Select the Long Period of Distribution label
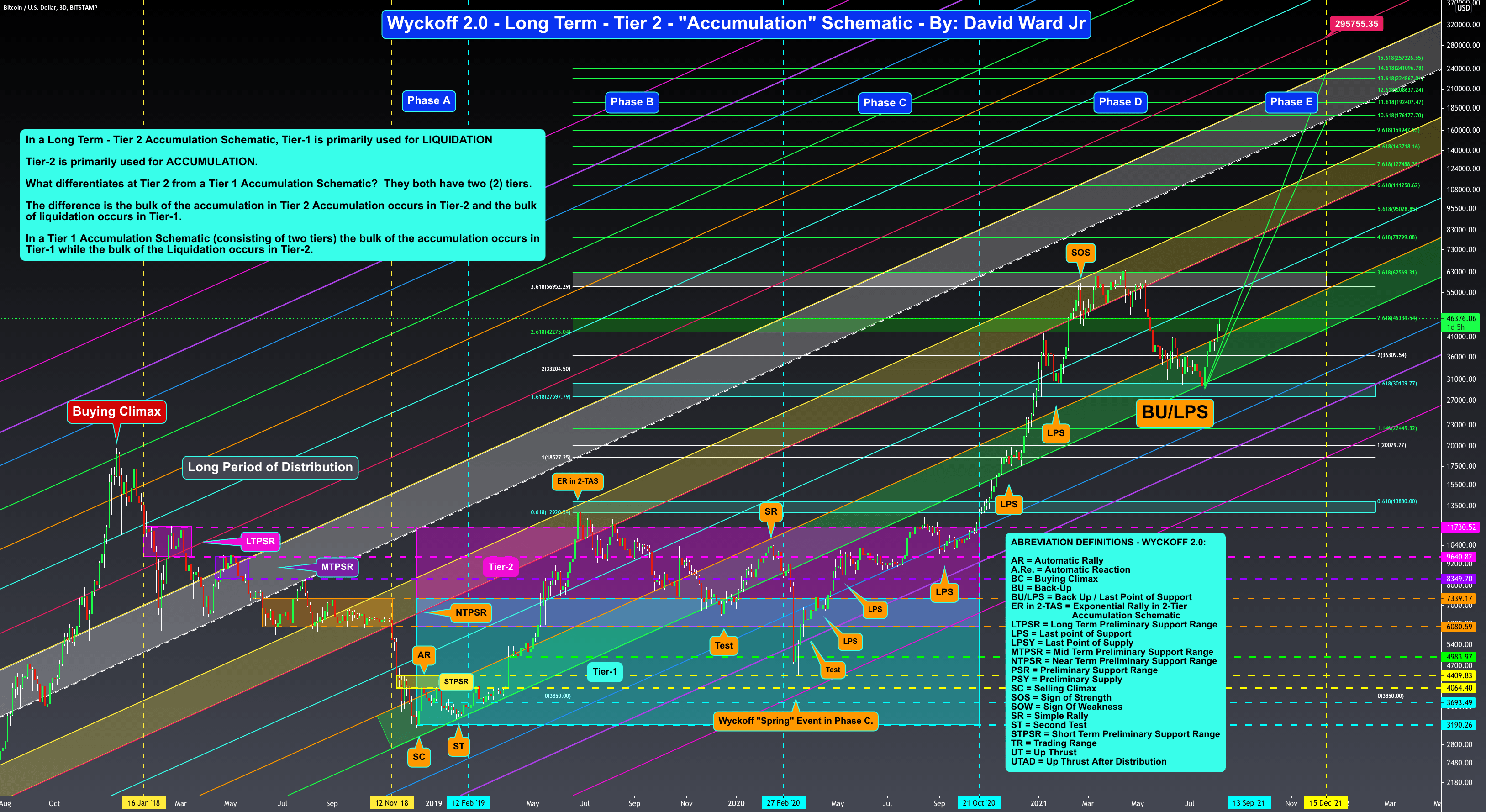Screen dimensions: 1486x812 tap(270, 467)
